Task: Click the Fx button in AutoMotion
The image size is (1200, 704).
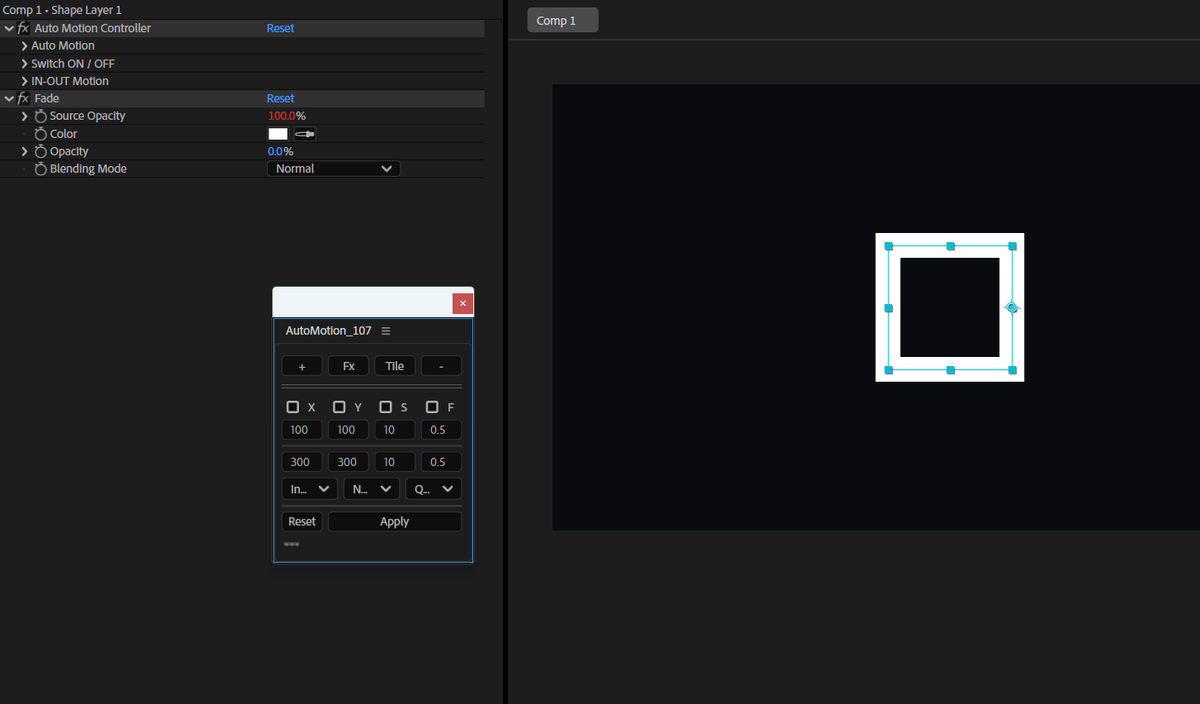Action: point(349,366)
